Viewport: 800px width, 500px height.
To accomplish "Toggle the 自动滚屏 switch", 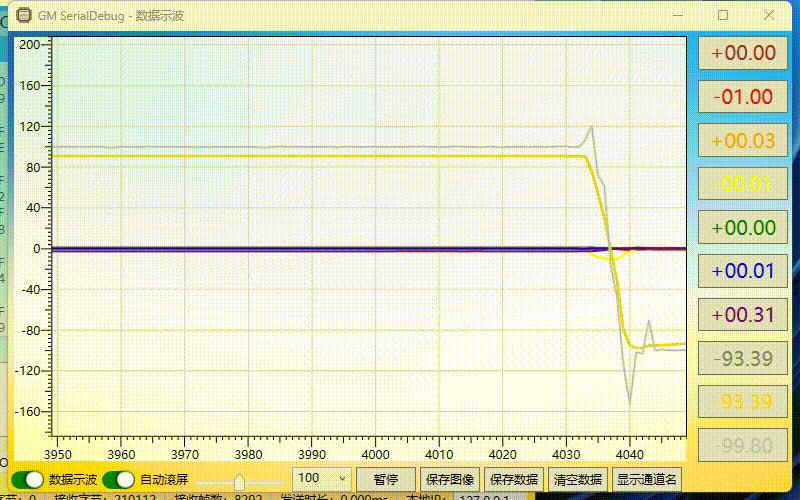I will tap(118, 480).
